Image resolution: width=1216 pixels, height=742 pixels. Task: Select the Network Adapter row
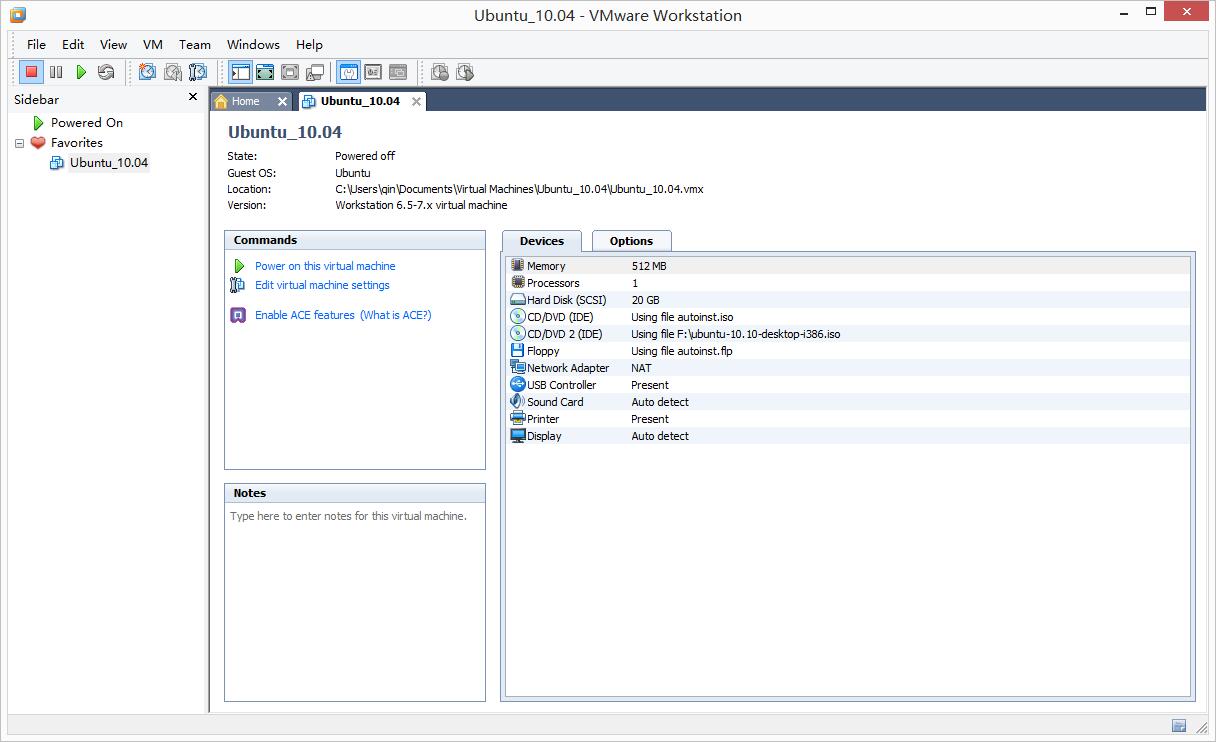point(849,368)
